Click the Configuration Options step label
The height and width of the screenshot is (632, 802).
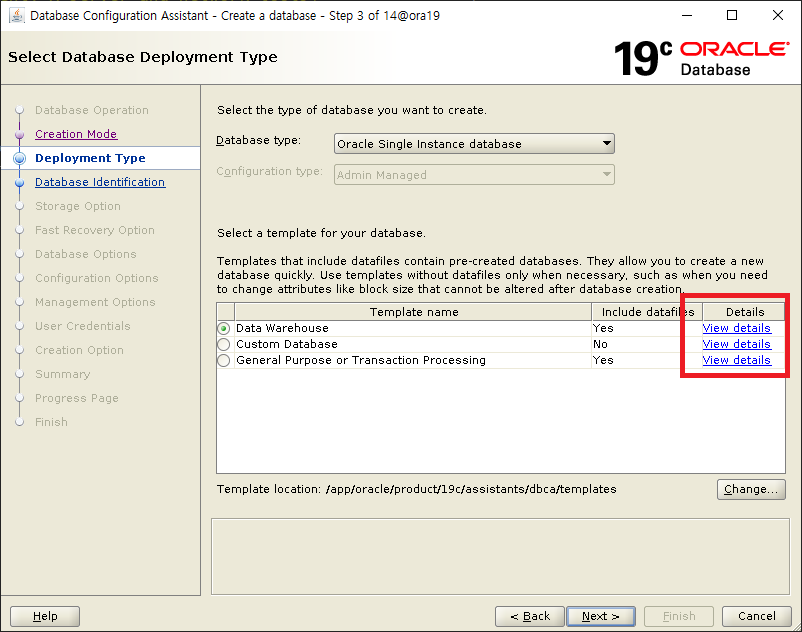97,278
